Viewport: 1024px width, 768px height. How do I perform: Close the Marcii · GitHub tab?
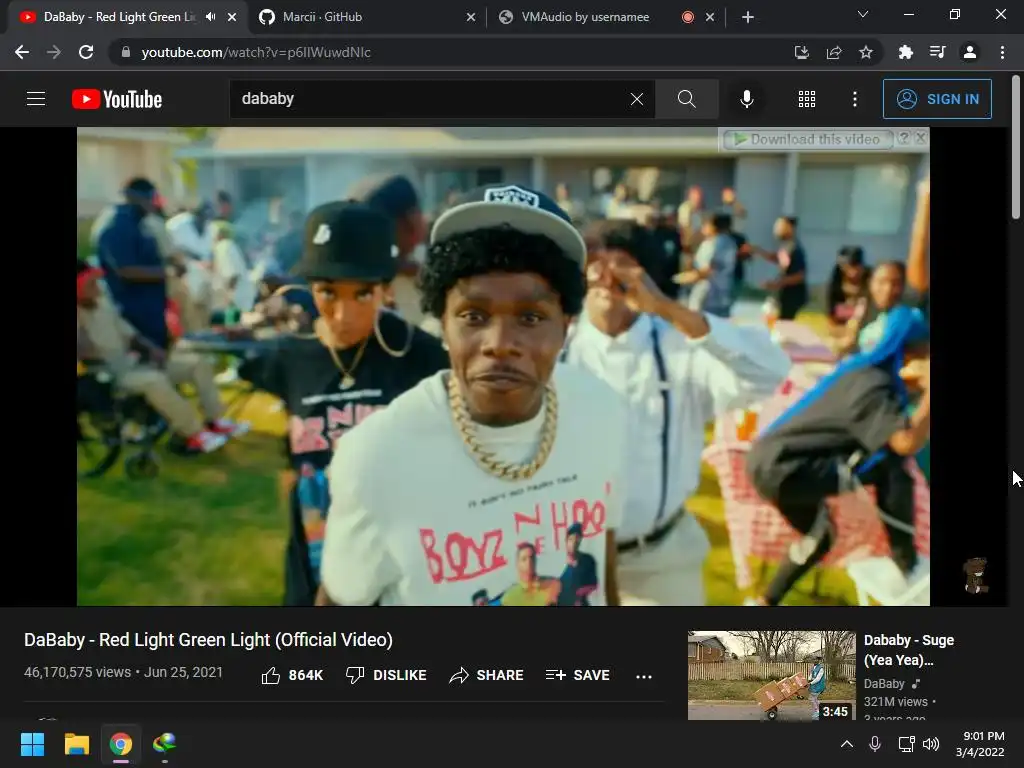pyautogui.click(x=471, y=17)
